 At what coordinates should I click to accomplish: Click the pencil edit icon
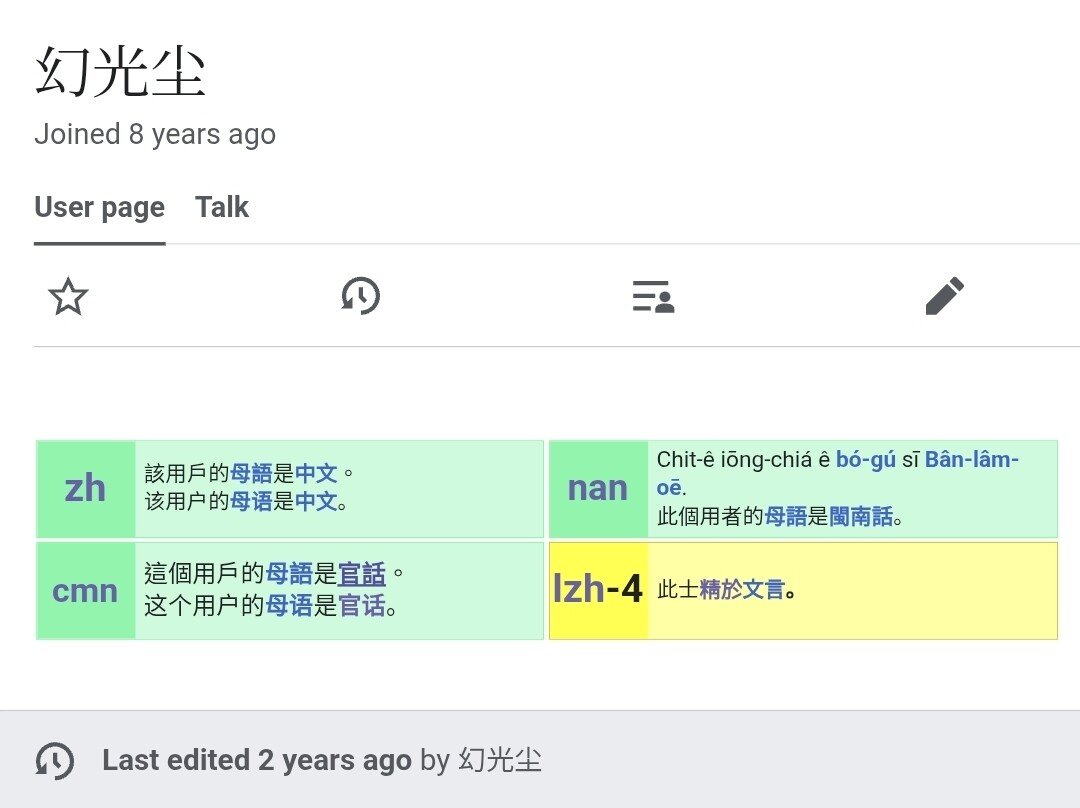[x=944, y=296]
